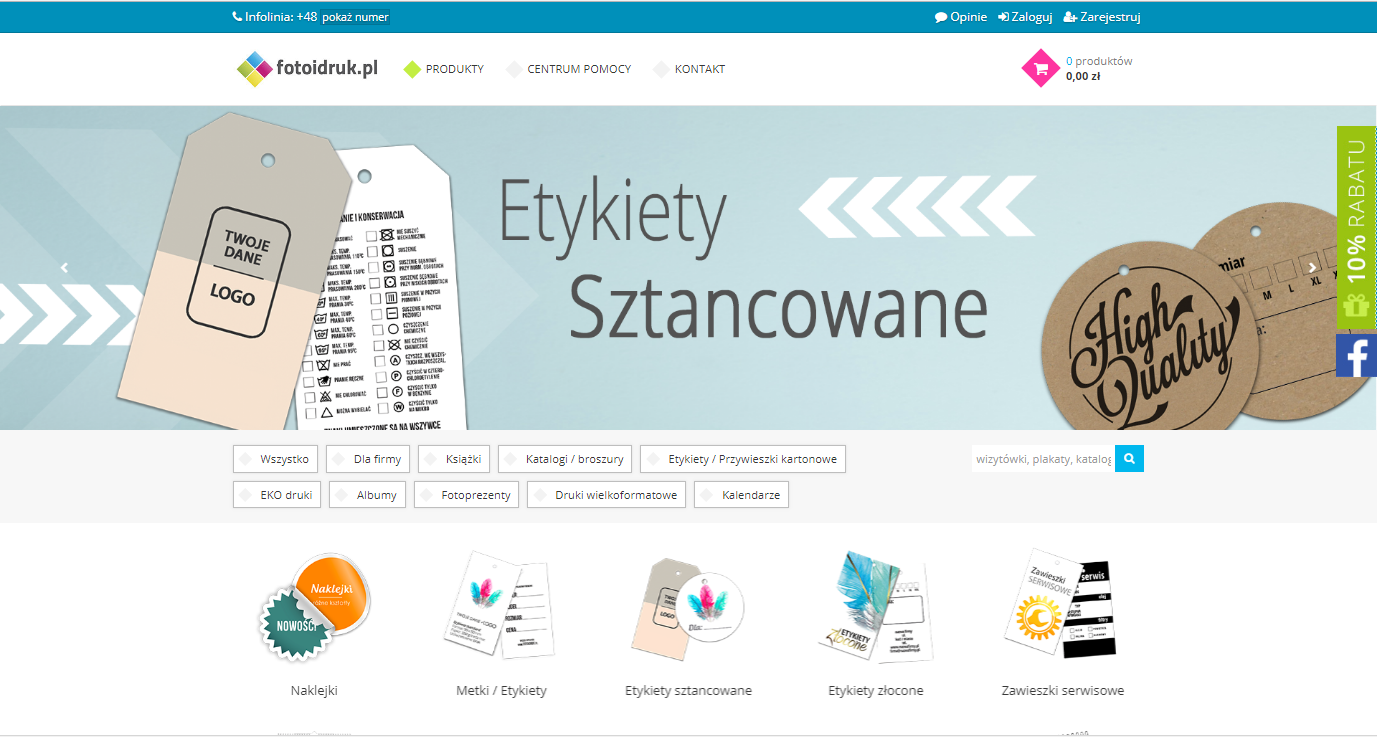Viewport: 1377px width, 737px height.
Task: Click Zaloguj to log in
Action: 1025,17
